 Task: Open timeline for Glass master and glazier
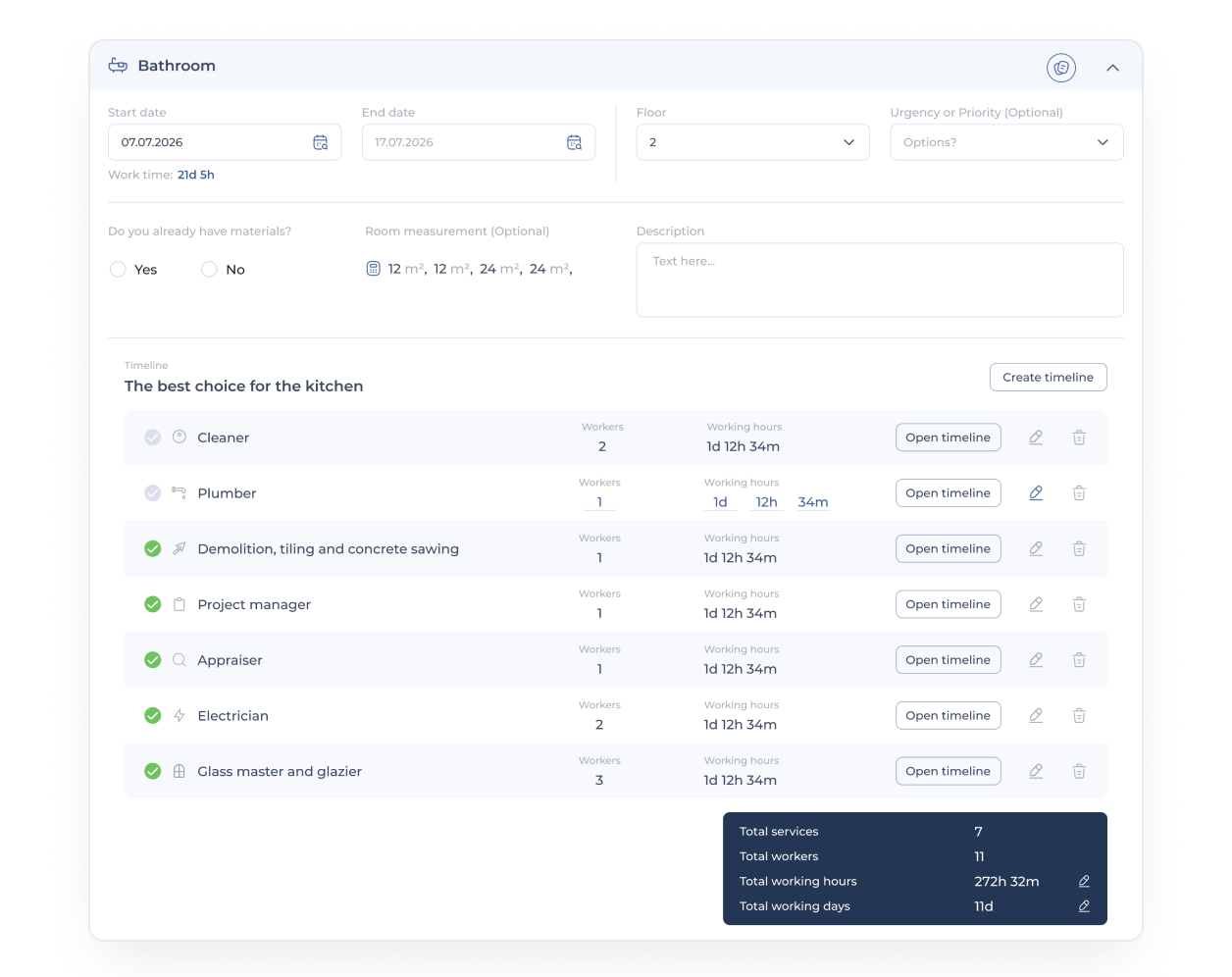pos(949,772)
